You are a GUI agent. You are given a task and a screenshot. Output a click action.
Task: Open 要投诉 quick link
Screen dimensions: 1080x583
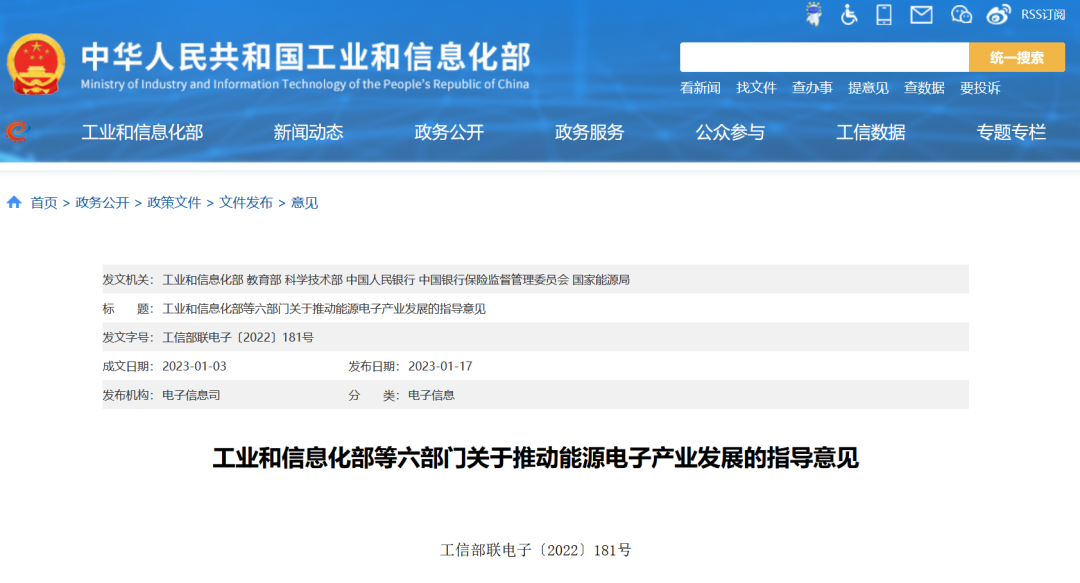pos(979,88)
